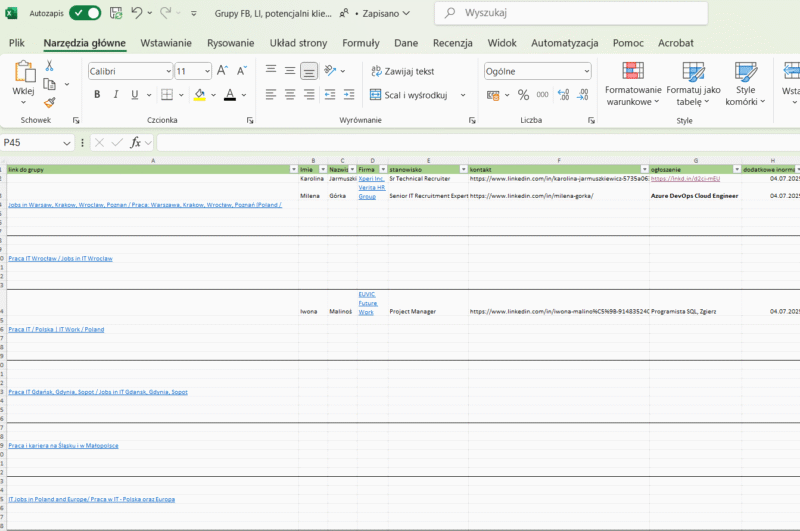800x531 pixels.
Task: Open the Formuły ribbon tab
Action: (360, 43)
